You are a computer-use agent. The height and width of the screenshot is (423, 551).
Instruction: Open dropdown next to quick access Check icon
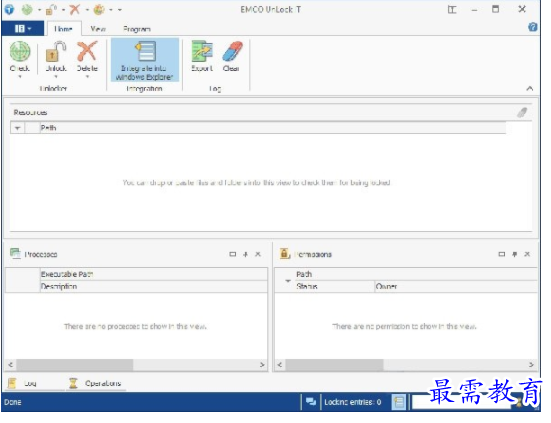(39, 10)
